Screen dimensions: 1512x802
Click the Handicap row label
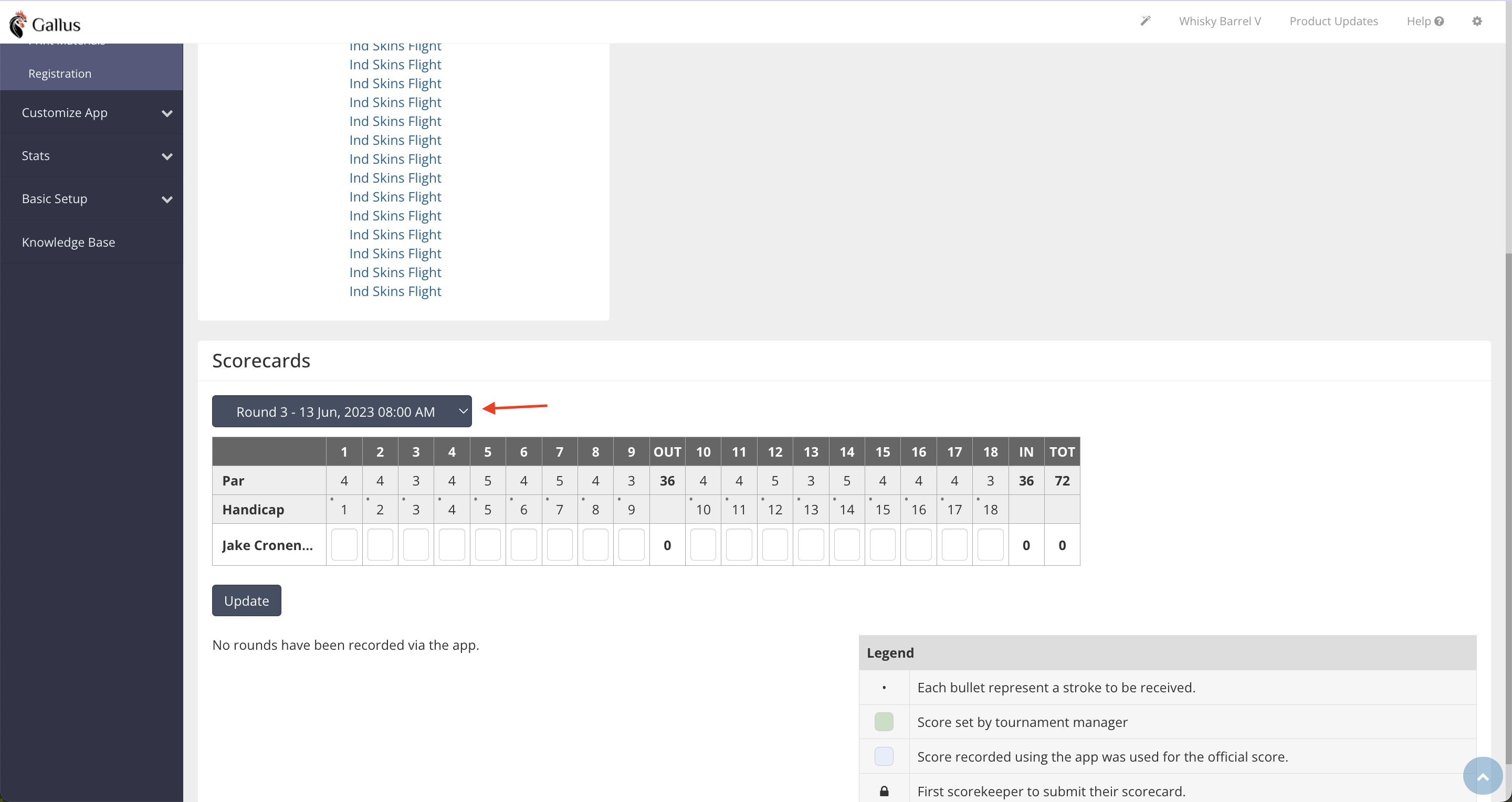[253, 509]
